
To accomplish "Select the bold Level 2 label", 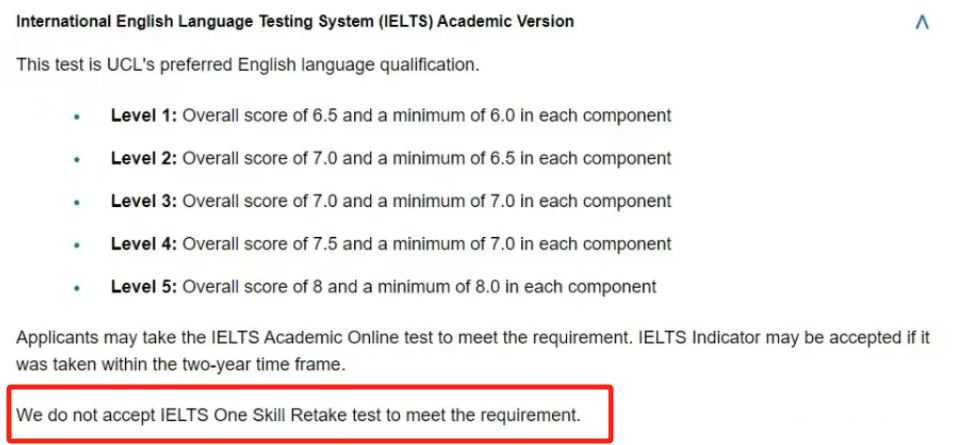I will (x=144, y=158).
